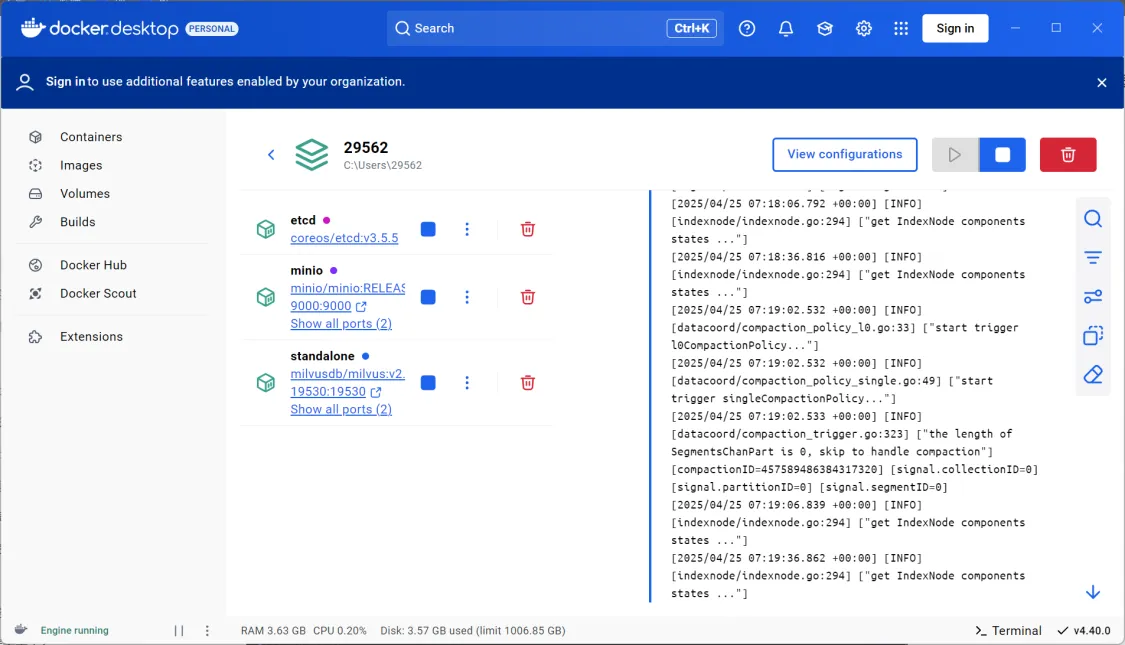Go to Volumes in sidebar
Image resolution: width=1125 pixels, height=645 pixels.
pos(85,194)
